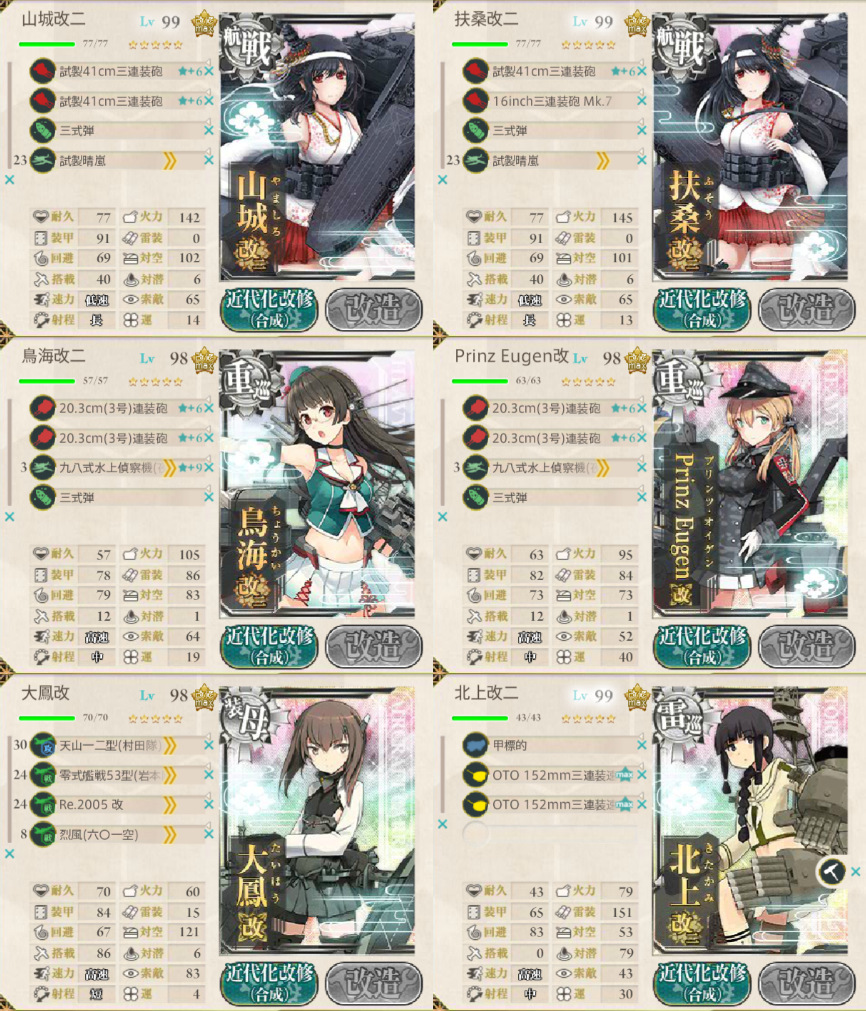This screenshot has width=866, height=1011.
Task: Click the 九八式水上偵察機 icon on 鳥海改二
Action: (43, 467)
